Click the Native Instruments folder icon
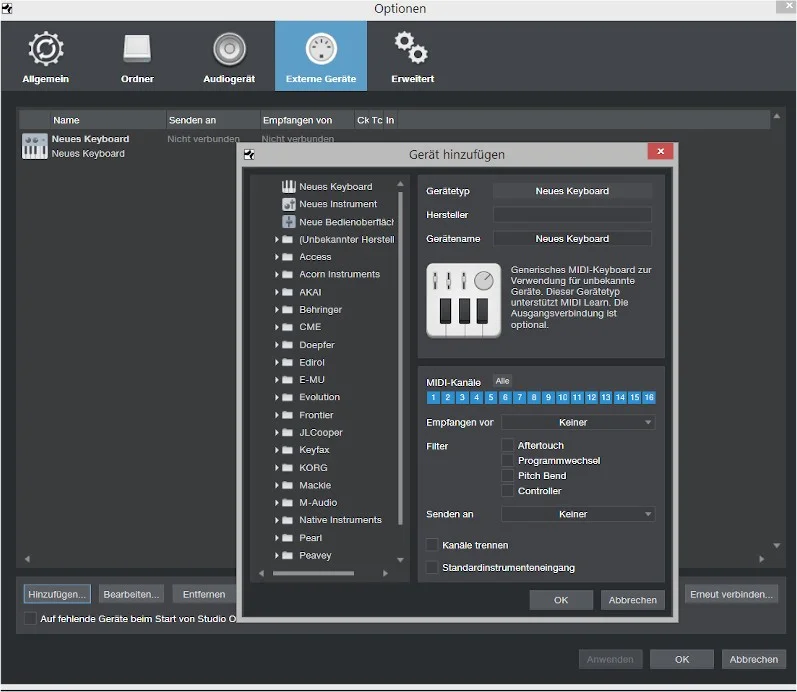This screenshot has width=797, height=692. pyautogui.click(x=287, y=520)
